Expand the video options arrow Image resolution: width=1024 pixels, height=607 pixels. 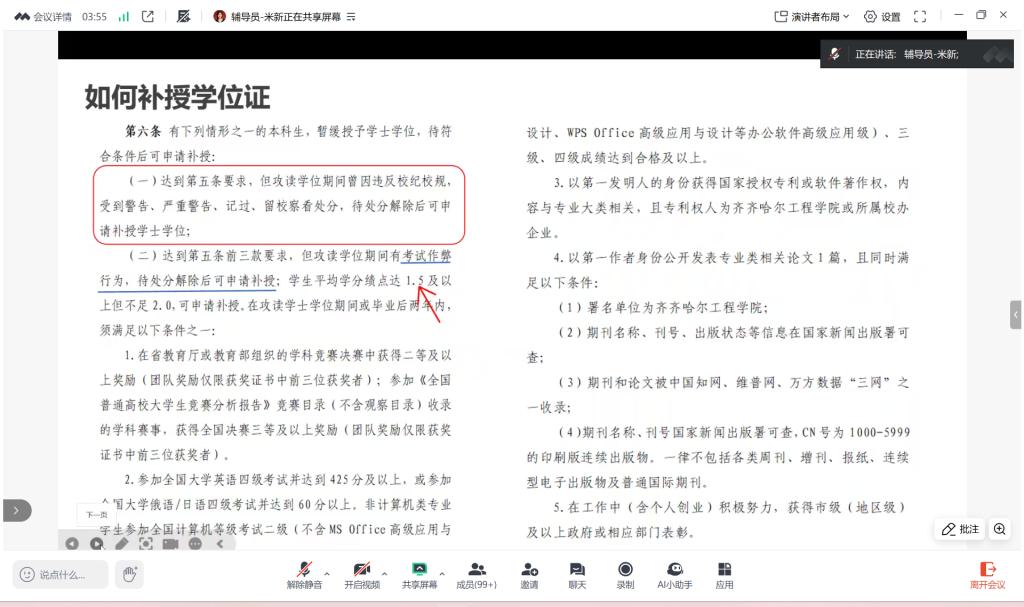(385, 574)
